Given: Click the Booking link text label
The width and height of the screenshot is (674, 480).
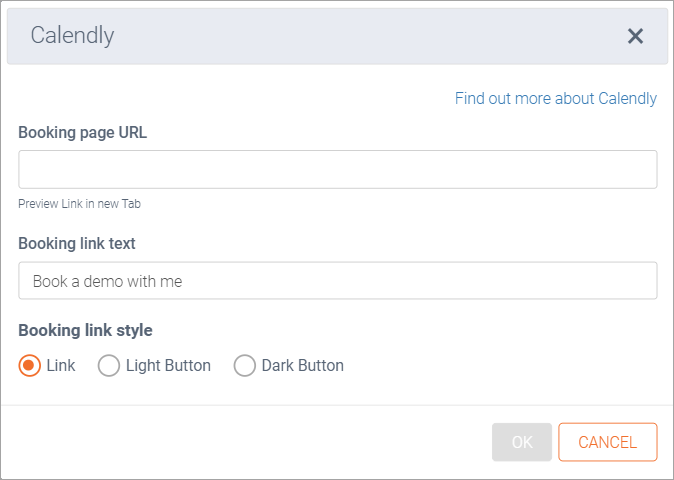Looking at the screenshot, I should [x=77, y=243].
